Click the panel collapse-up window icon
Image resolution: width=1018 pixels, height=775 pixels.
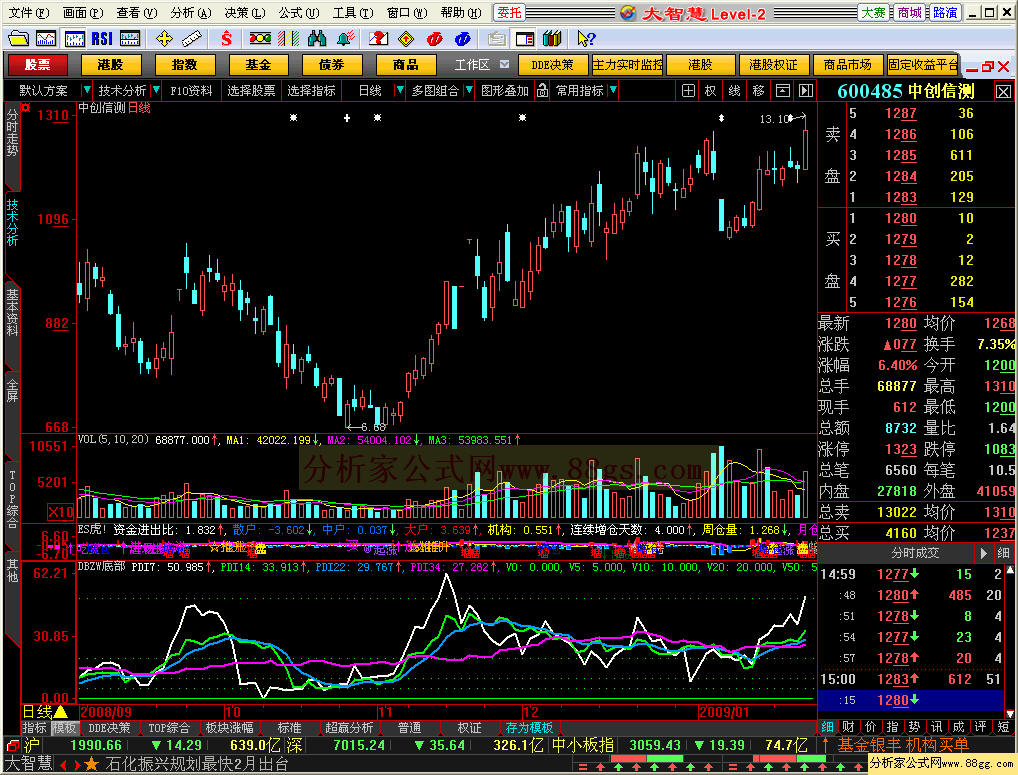[x=782, y=91]
